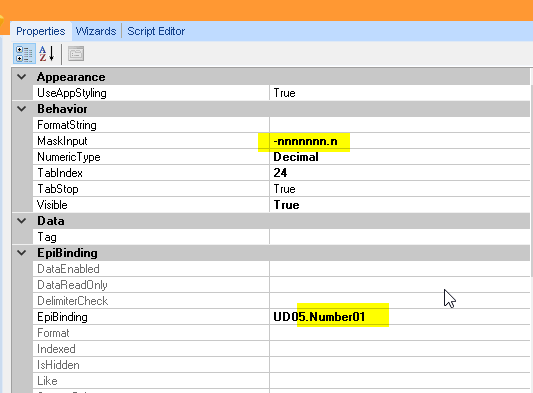Screen dimensions: 533x393
Task: Open the Properties tab
Action: (x=40, y=31)
